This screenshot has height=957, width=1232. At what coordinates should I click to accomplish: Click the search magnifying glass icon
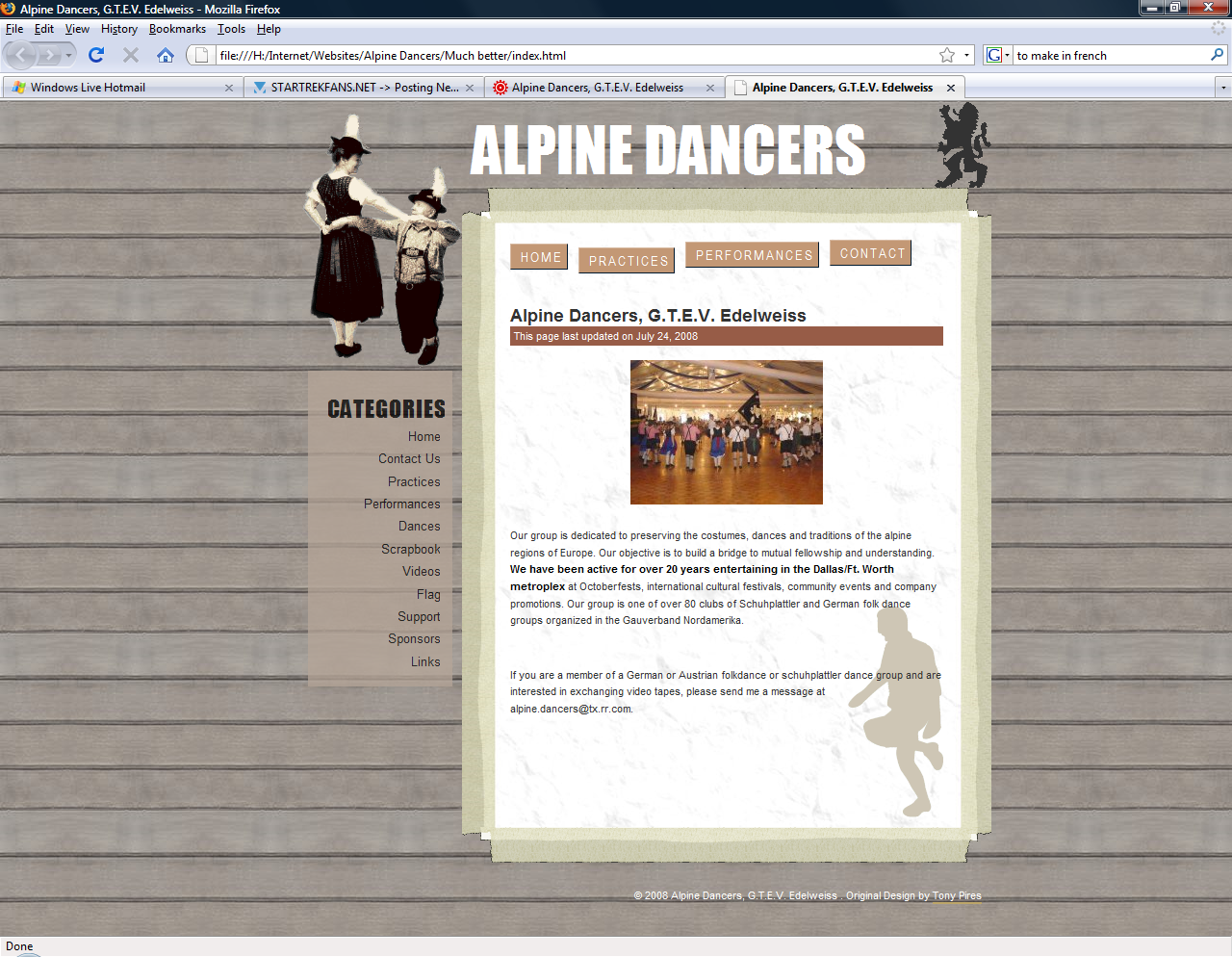(1217, 55)
